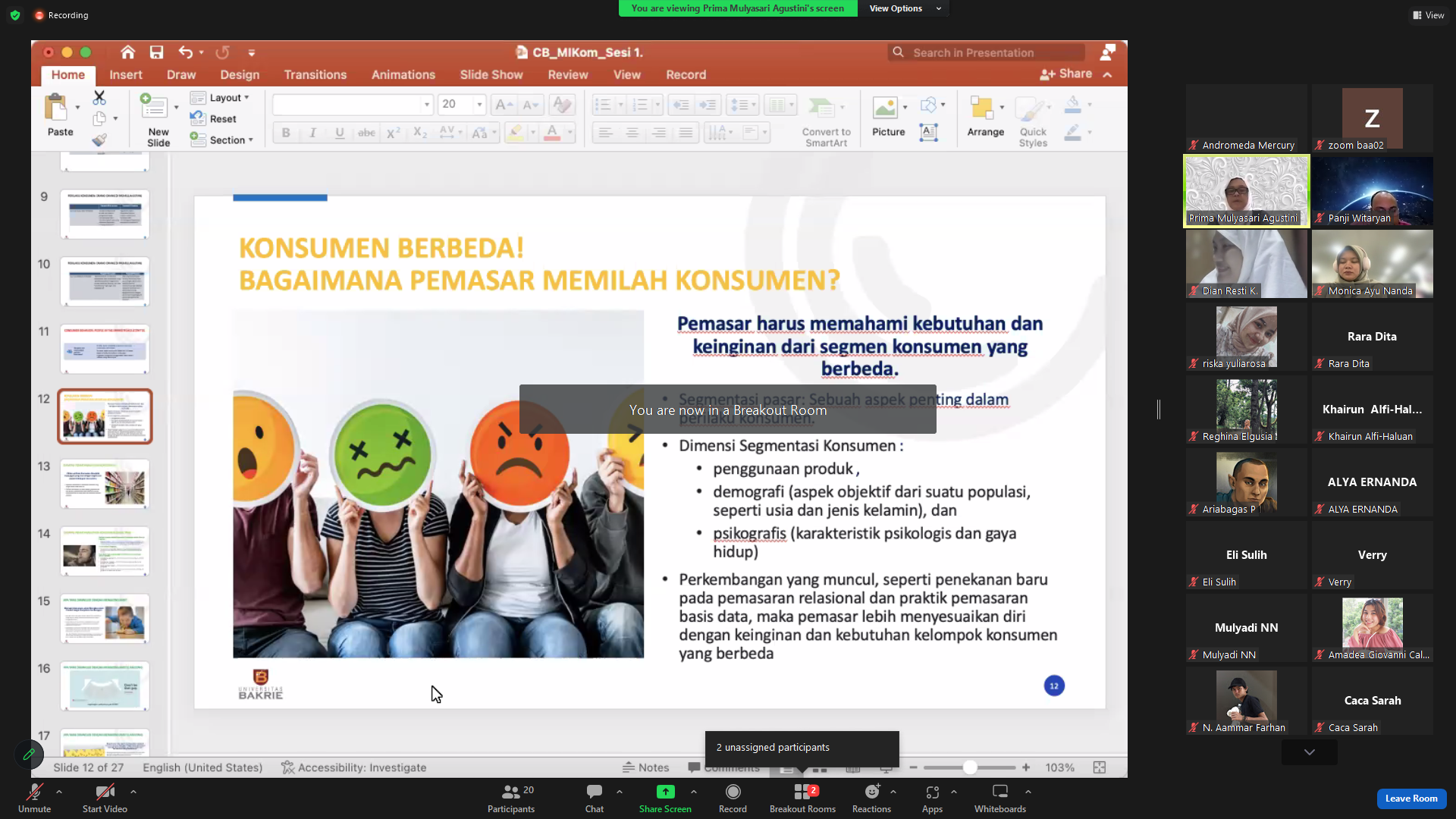The image size is (1456, 819).
Task: Toggle Superscript formatting
Action: point(393,133)
